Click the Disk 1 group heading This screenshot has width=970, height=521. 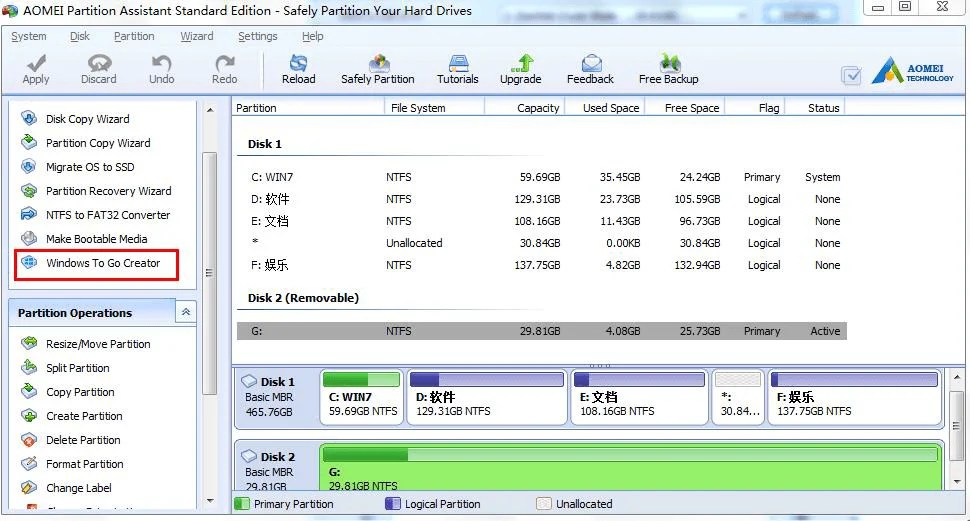click(265, 144)
